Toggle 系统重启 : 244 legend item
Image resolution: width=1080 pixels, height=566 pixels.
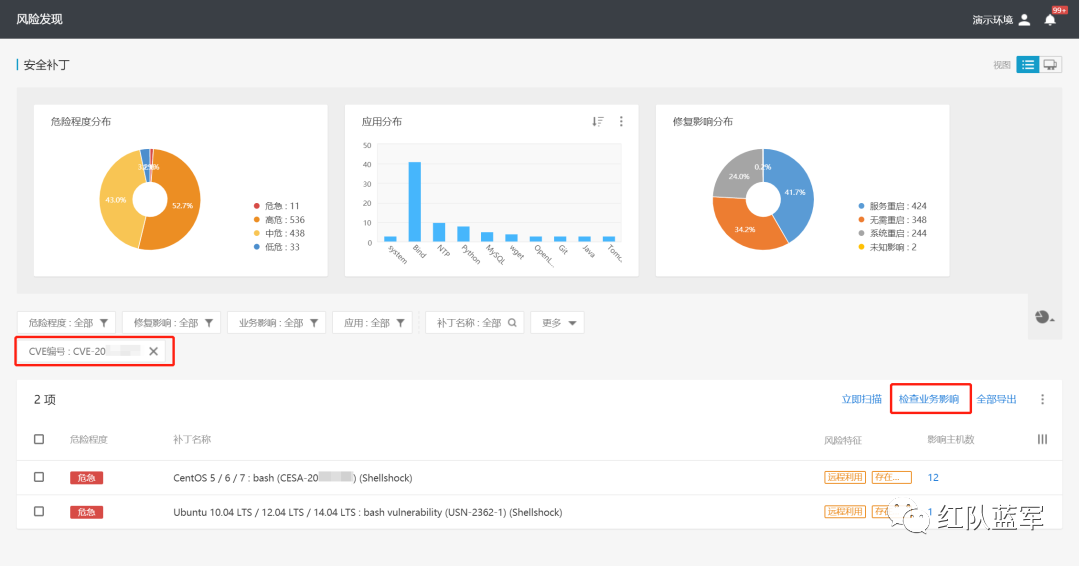(x=892, y=233)
